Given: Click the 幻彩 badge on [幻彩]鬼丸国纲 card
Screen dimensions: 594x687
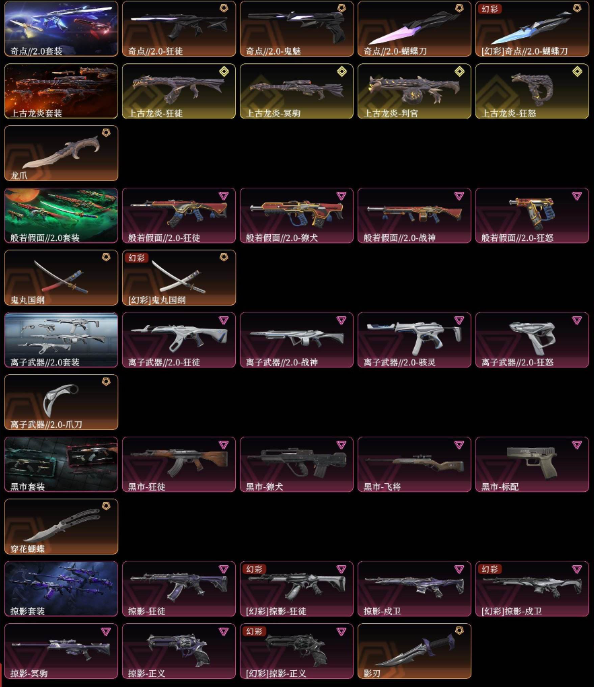Looking at the screenshot, I should pyautogui.click(x=136, y=258).
